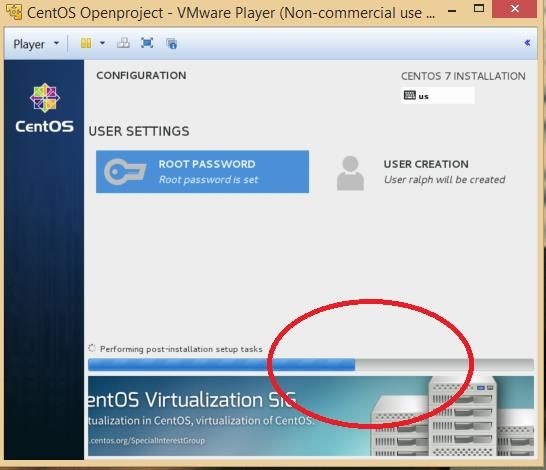Click the VMware icon in title bar
546x470 pixels.
(14, 12)
